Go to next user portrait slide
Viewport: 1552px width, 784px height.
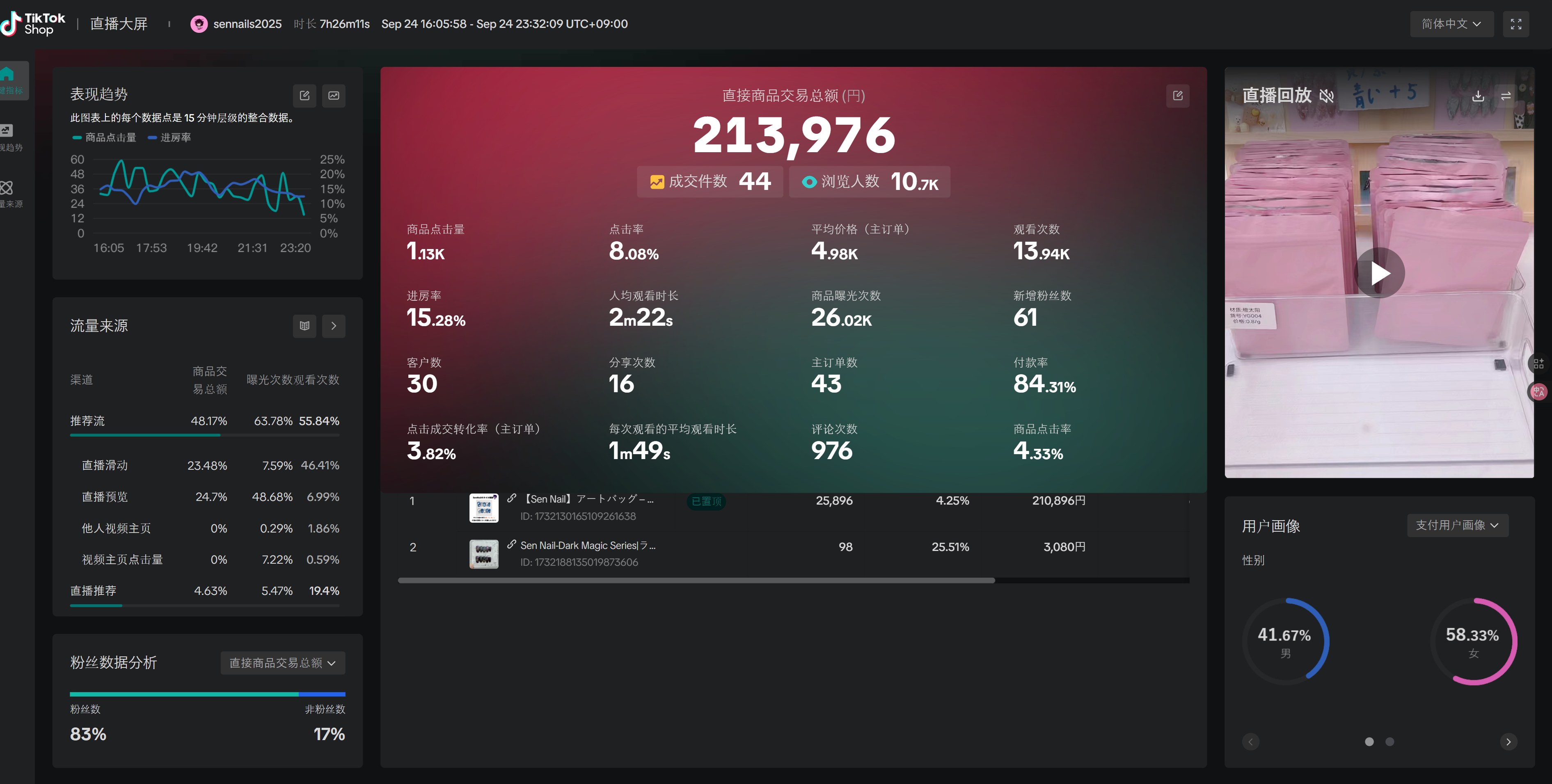coord(1508,742)
